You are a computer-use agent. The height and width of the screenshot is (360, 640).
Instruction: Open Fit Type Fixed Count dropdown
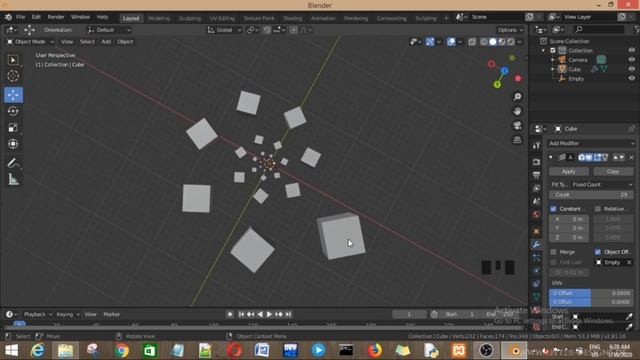click(x=602, y=184)
